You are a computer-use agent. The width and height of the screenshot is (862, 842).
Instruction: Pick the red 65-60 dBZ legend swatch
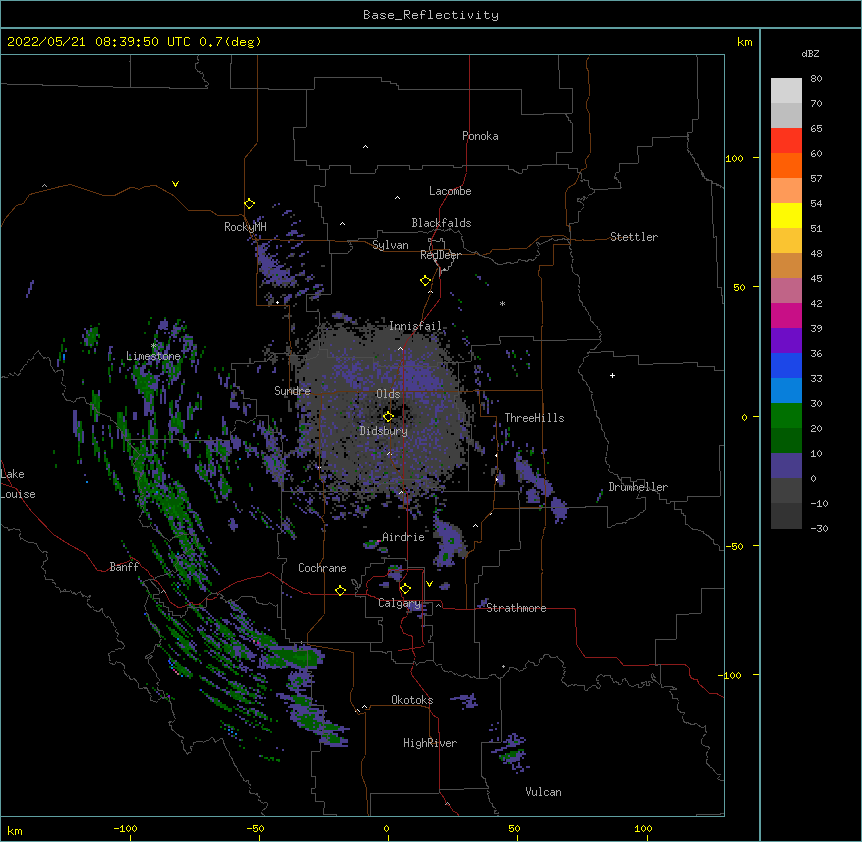click(786, 141)
